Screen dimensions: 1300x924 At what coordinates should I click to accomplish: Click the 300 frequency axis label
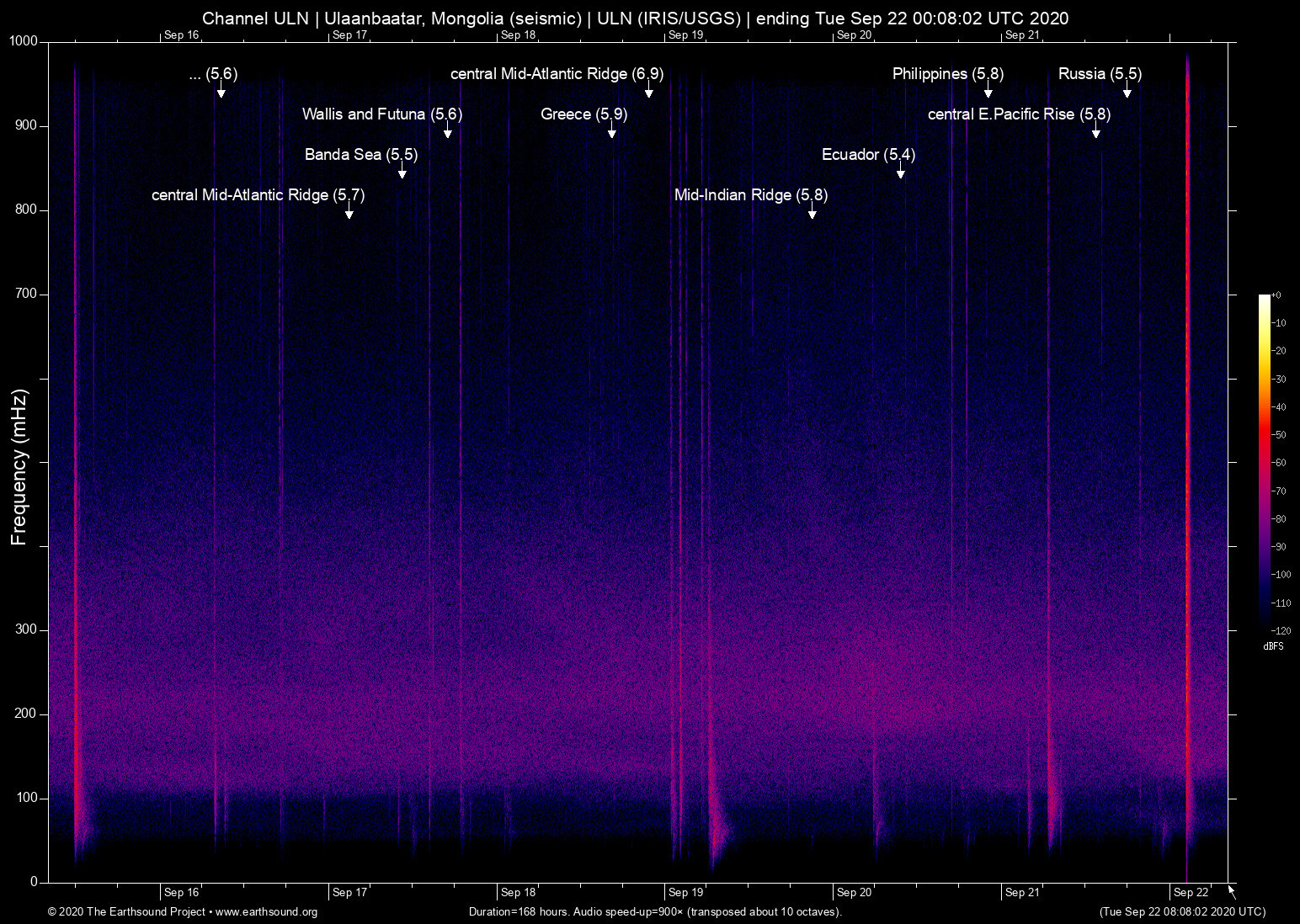[27, 630]
